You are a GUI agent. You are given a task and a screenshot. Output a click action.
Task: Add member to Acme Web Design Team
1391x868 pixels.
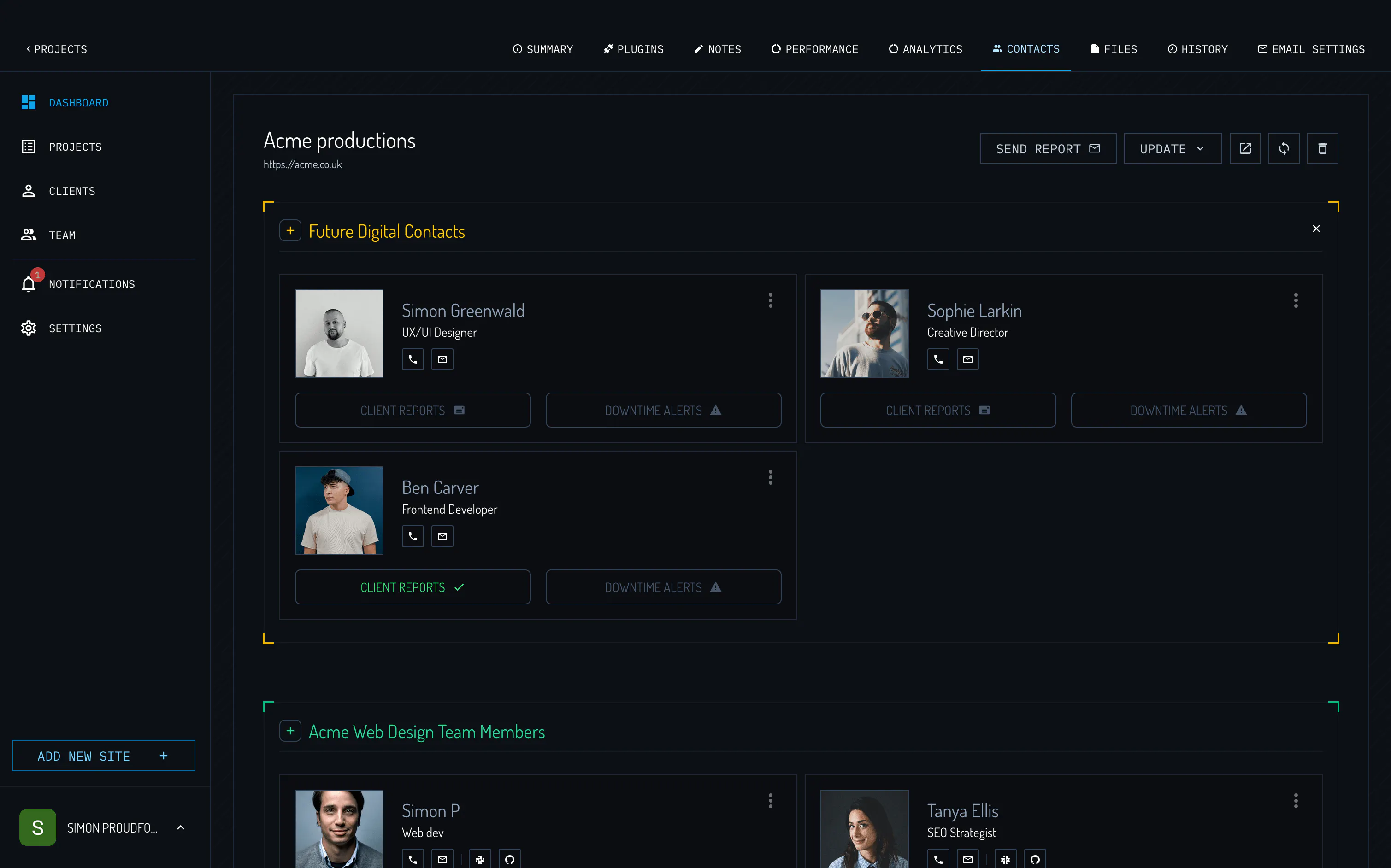[x=290, y=731]
